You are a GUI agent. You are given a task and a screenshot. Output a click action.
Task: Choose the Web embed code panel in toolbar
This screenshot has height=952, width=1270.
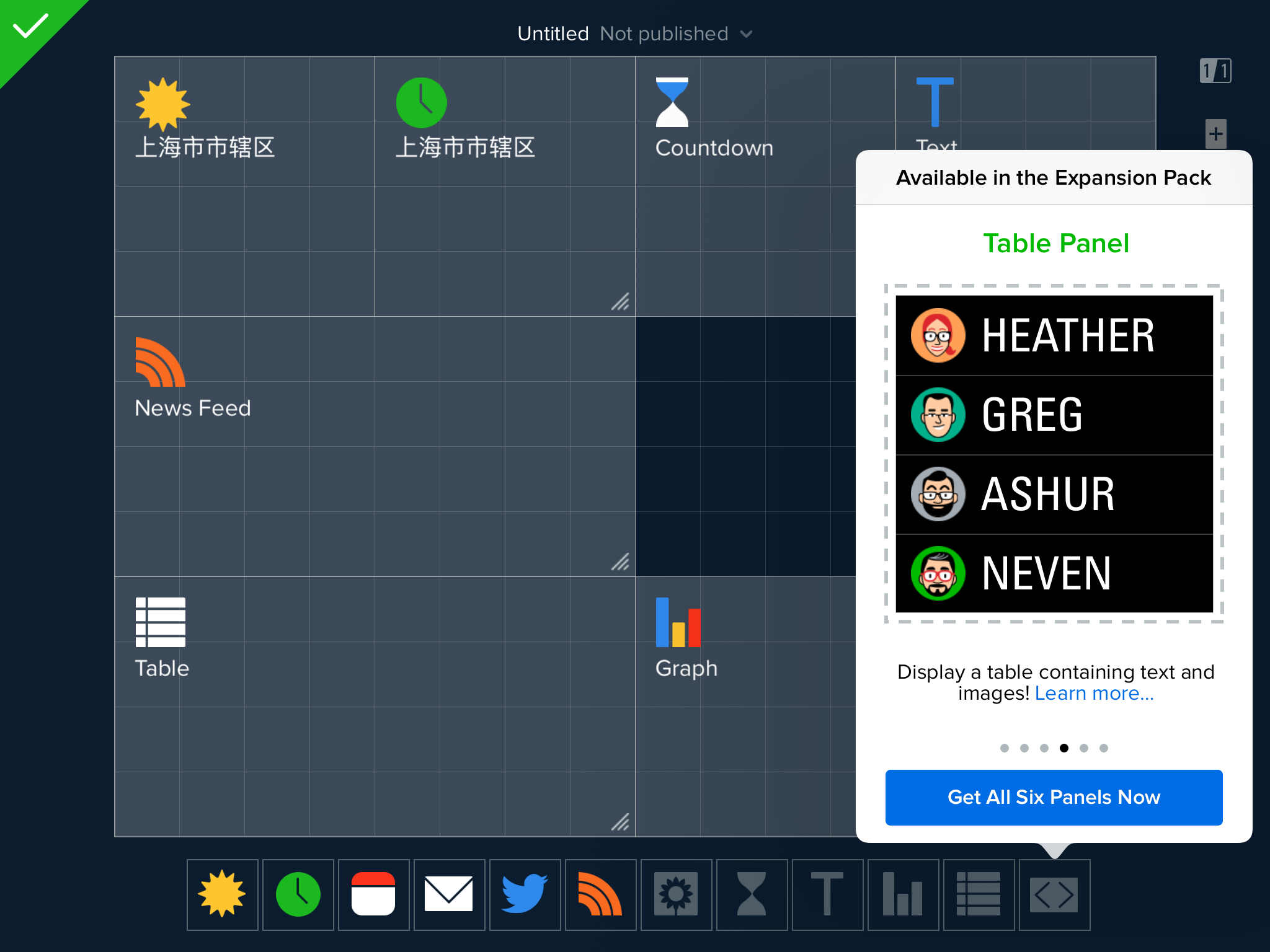point(1054,894)
